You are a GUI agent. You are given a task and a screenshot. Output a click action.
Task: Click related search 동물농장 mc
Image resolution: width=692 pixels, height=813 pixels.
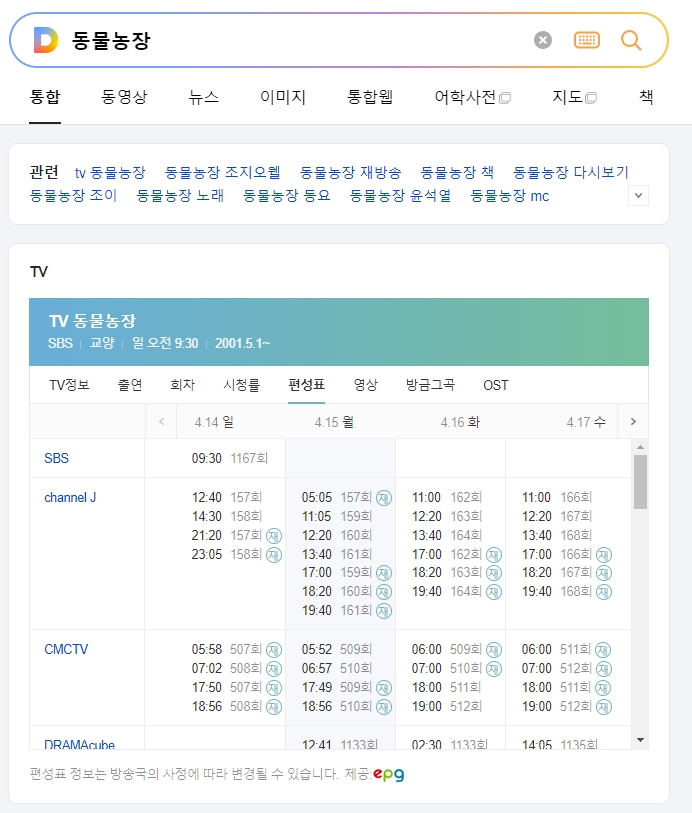pos(510,196)
